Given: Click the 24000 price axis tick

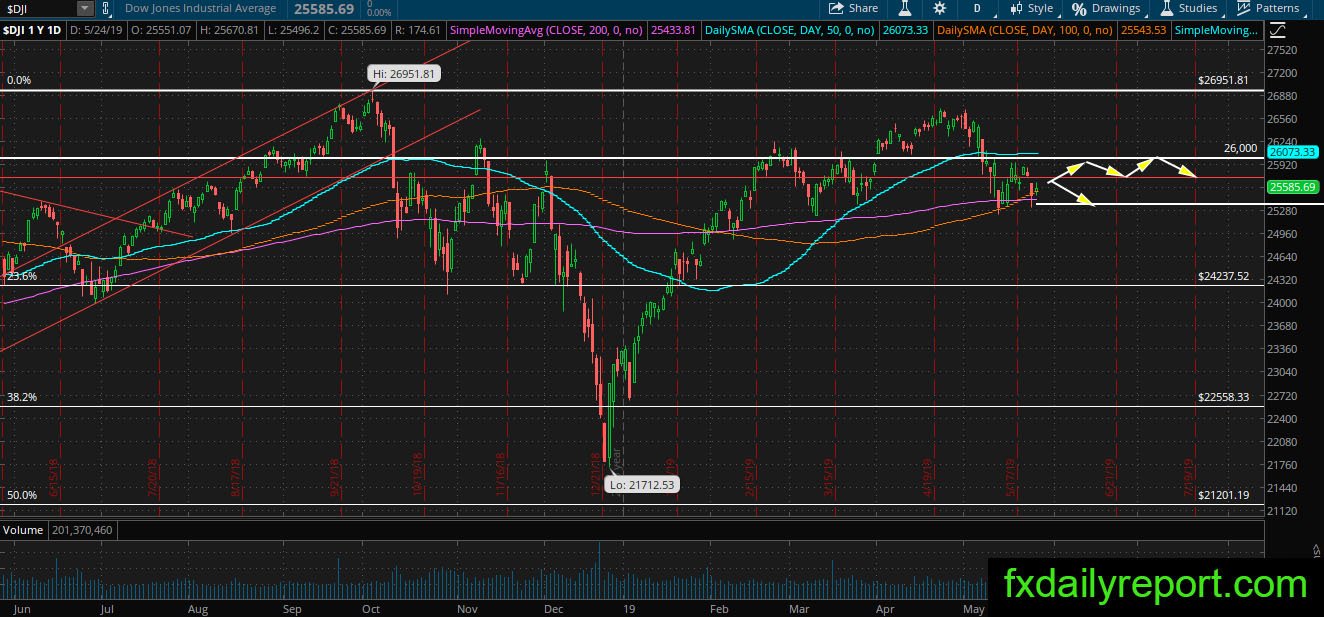Looking at the screenshot, I should click(x=1281, y=303).
